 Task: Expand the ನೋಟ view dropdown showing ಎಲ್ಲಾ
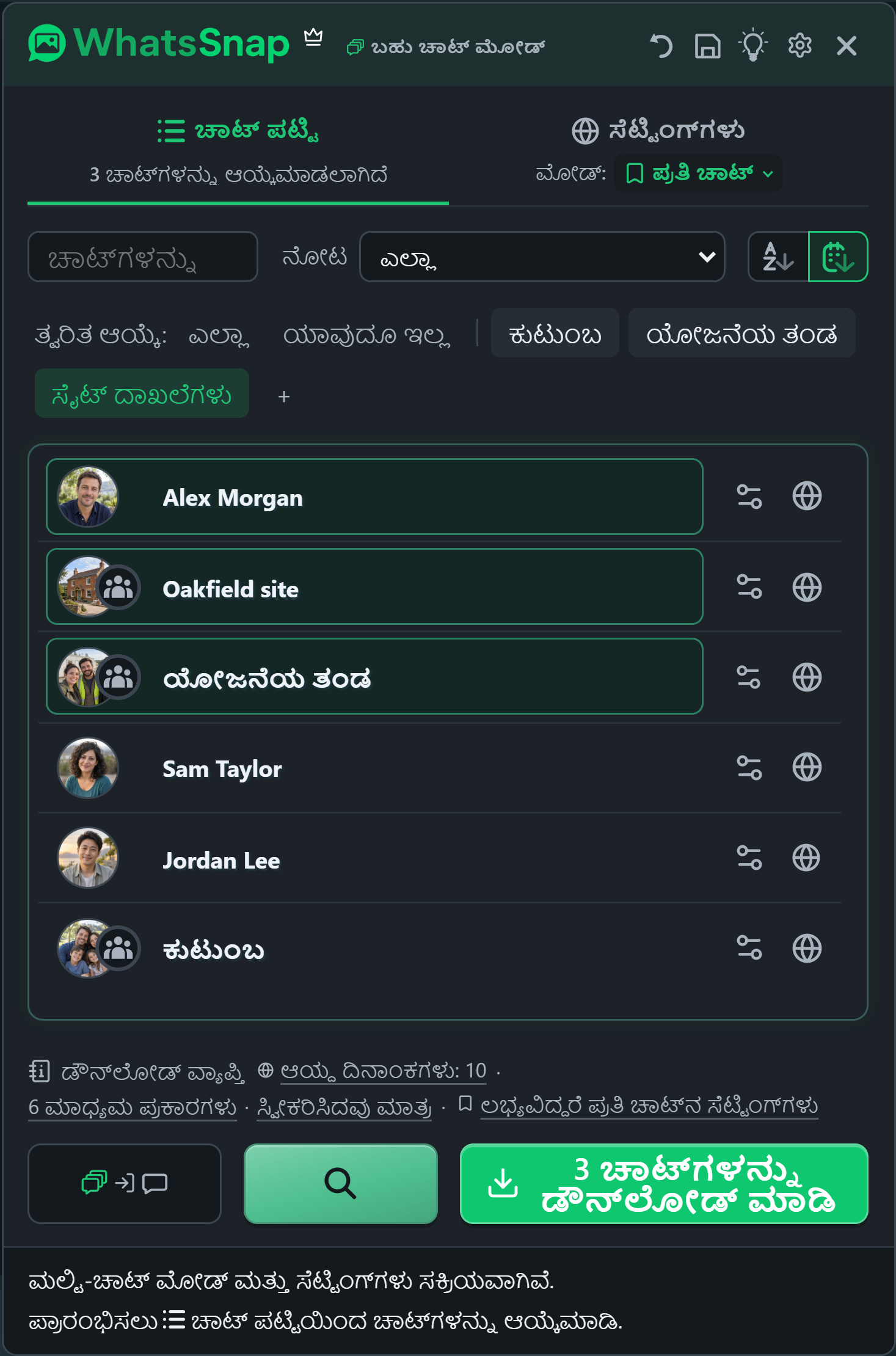pos(542,257)
